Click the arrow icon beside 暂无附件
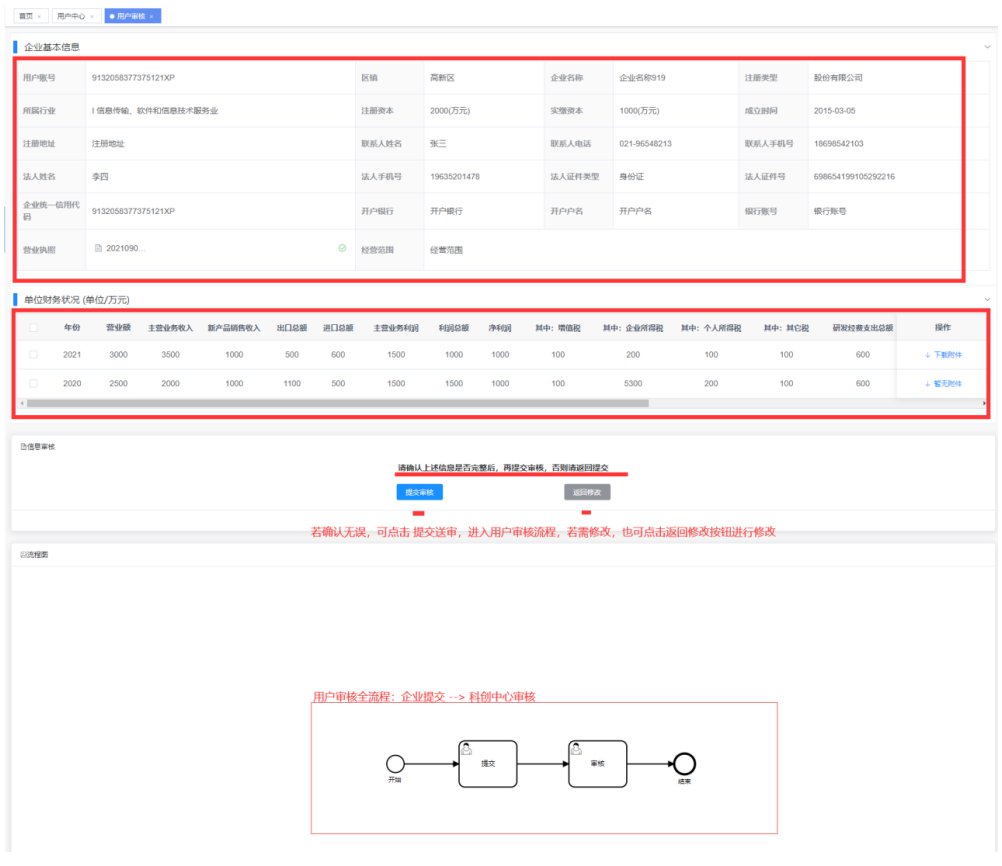The height and width of the screenshot is (866, 1002). click(x=927, y=384)
